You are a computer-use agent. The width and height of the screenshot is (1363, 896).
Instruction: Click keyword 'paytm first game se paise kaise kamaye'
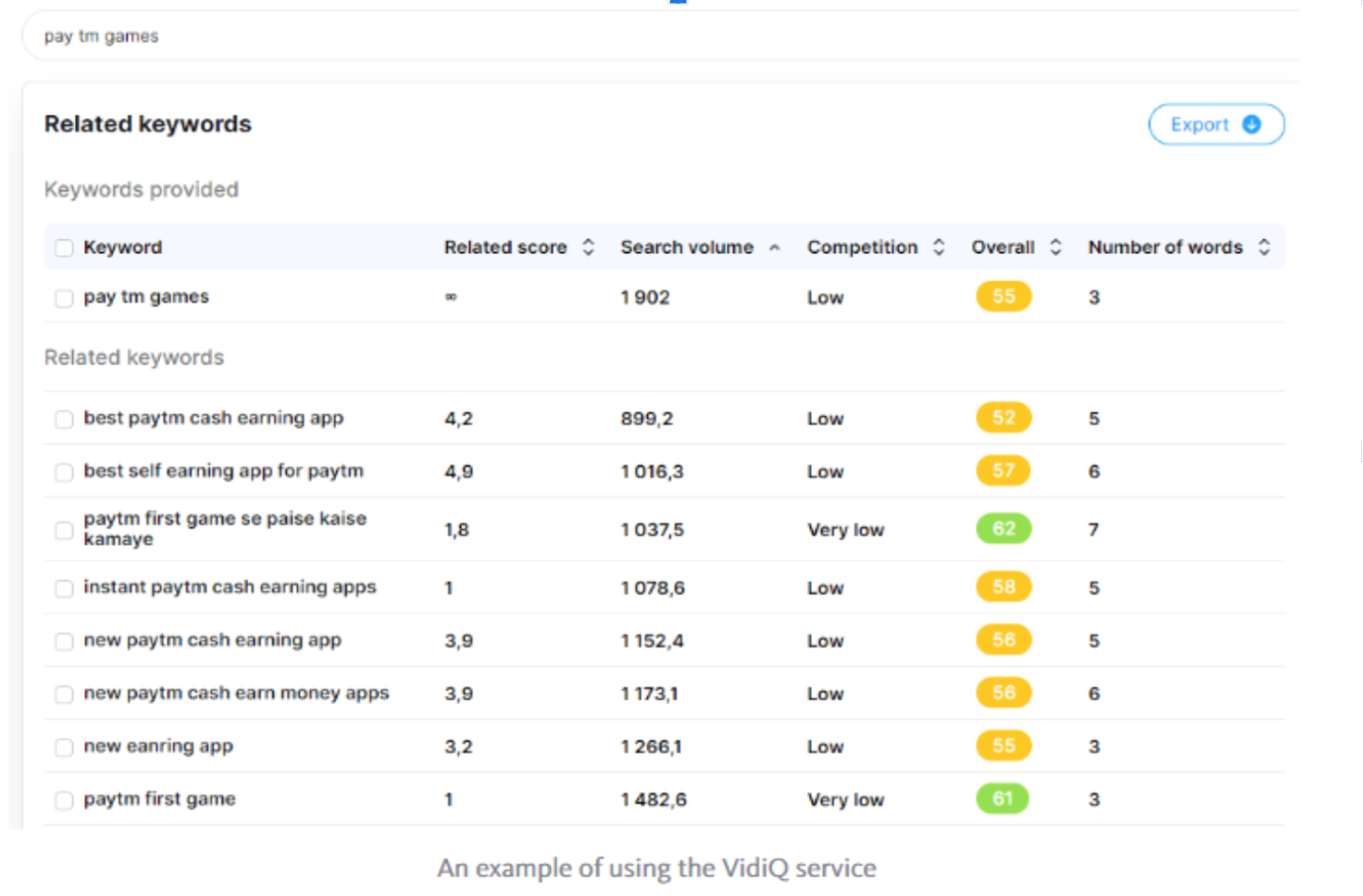click(225, 529)
